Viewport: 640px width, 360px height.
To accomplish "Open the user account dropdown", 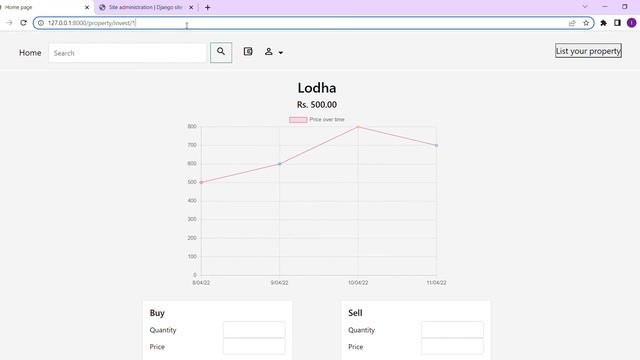I will tap(273, 52).
